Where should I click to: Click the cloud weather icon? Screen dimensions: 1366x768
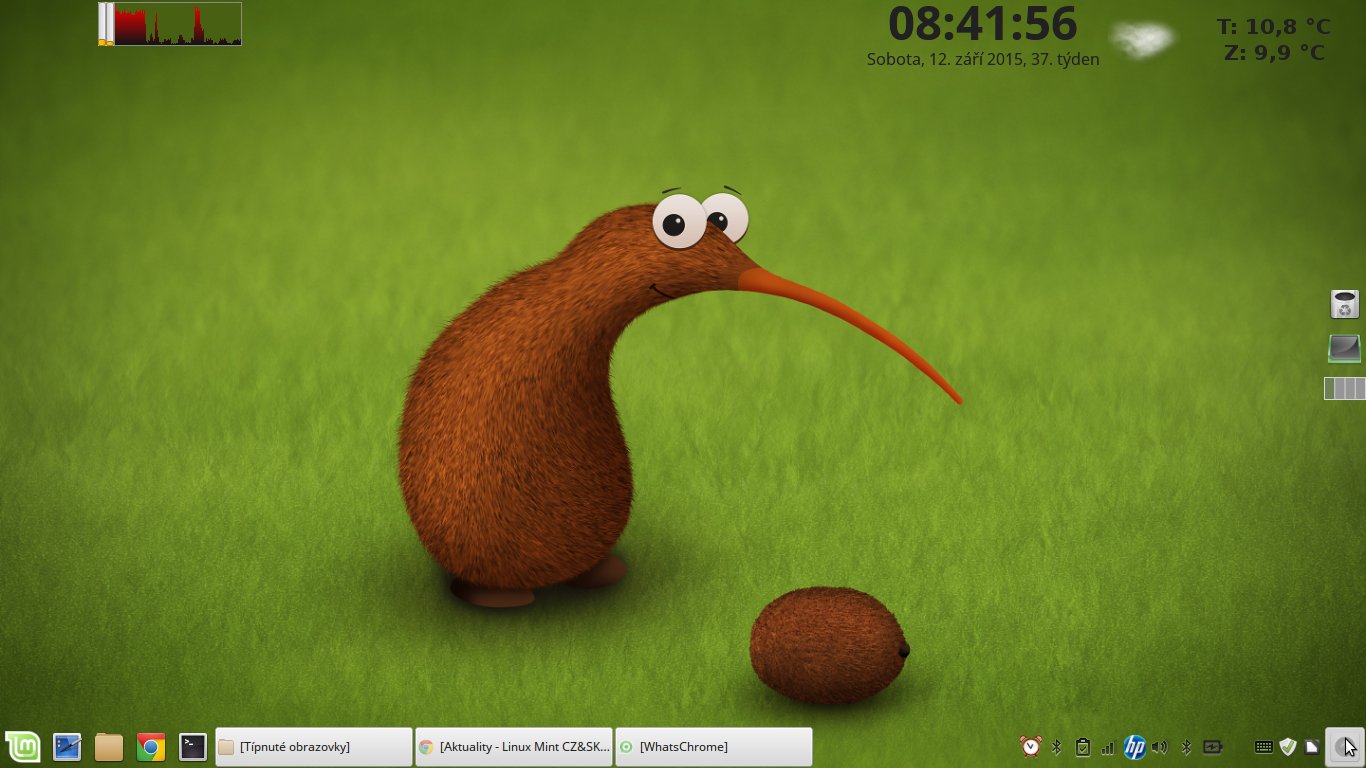[1142, 39]
